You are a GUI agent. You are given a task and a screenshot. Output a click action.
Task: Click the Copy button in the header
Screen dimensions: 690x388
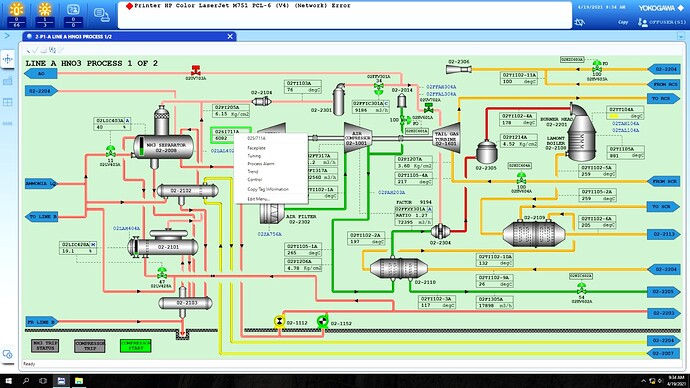(x=623, y=22)
